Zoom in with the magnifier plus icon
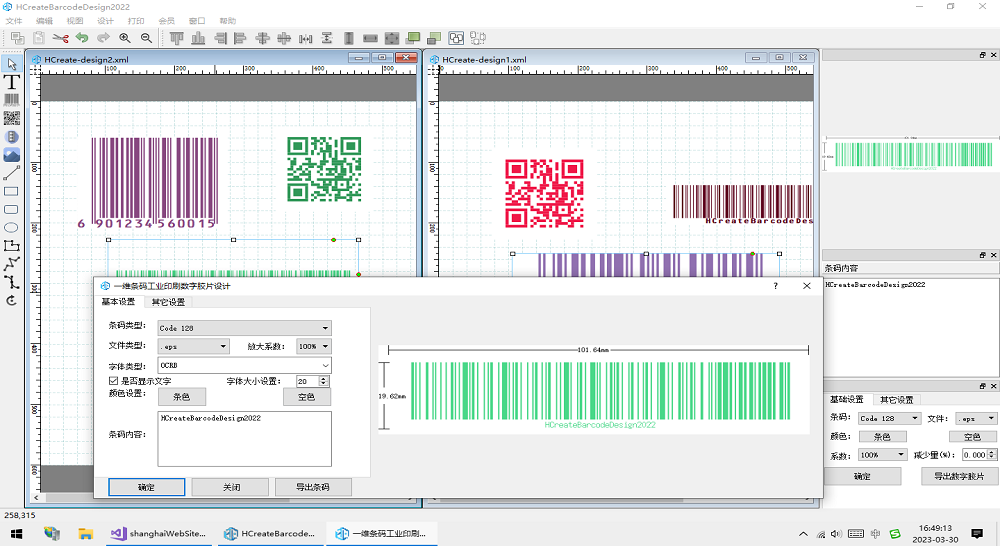 pos(125,38)
